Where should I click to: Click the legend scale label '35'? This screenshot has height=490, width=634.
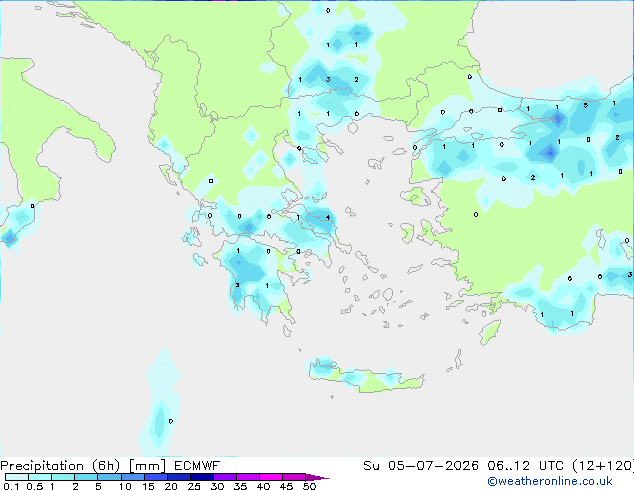click(x=240, y=486)
